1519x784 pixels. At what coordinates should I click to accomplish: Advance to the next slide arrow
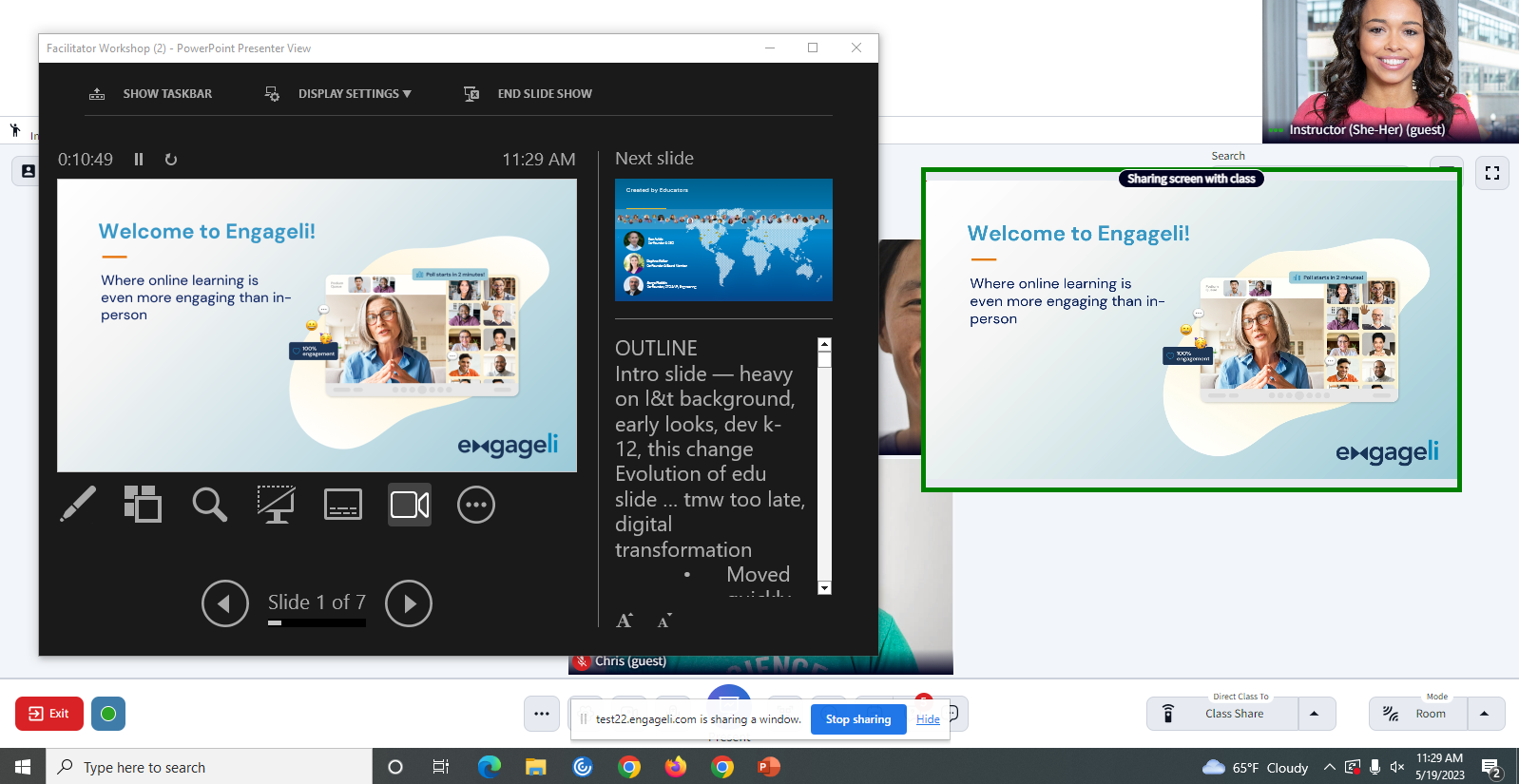tap(409, 603)
